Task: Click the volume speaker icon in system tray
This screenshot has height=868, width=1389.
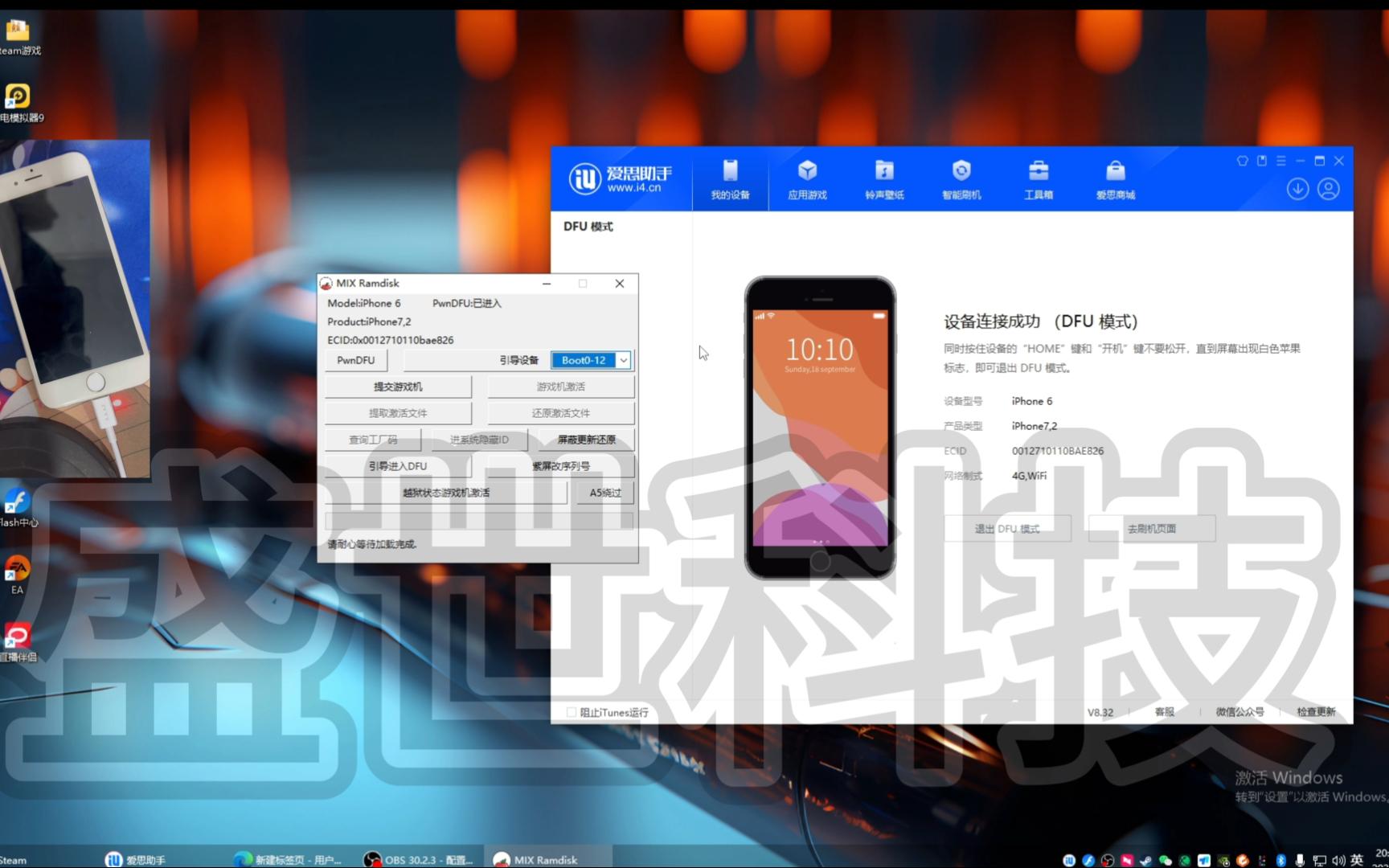Action: 1338,860
